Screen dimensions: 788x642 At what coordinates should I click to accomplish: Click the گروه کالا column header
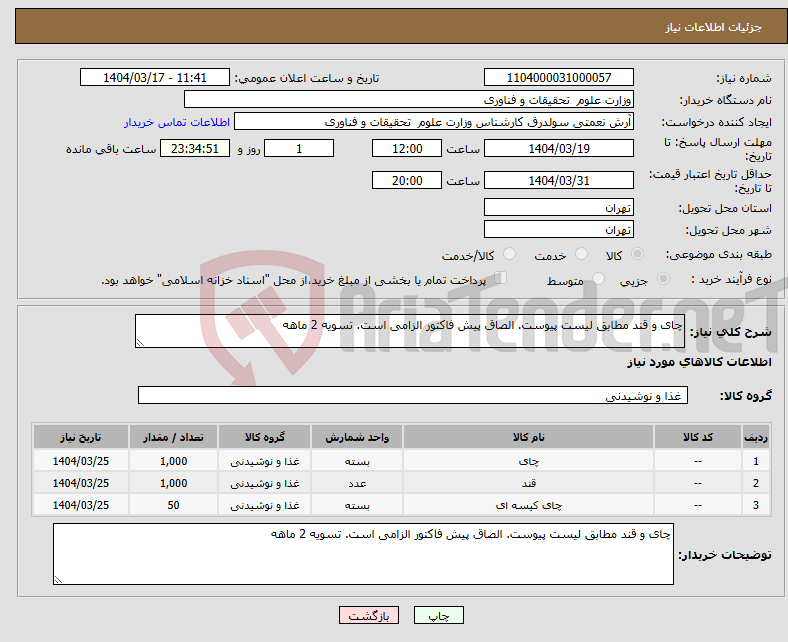[x=264, y=437]
